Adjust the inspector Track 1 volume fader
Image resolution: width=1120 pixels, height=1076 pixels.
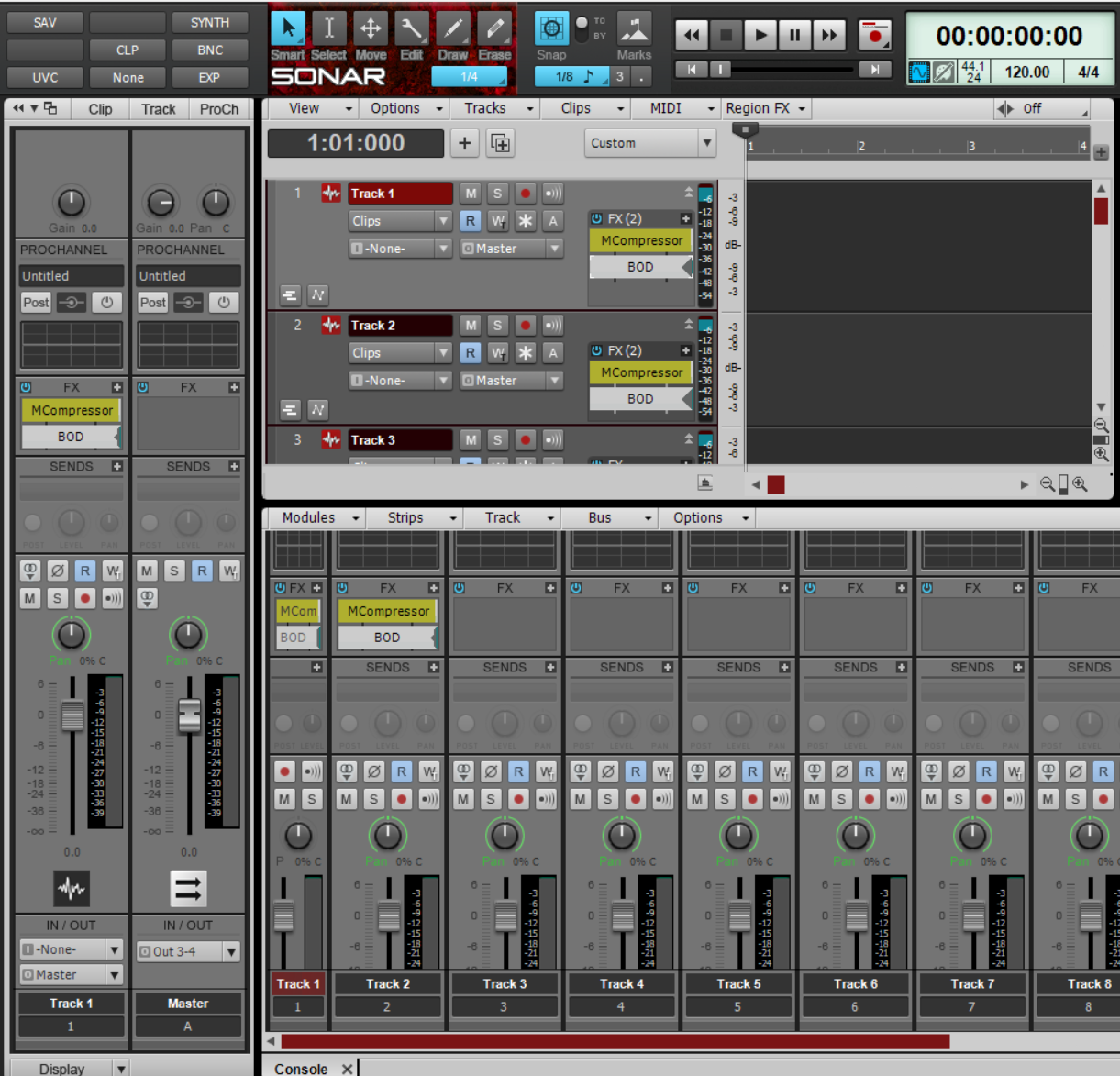tap(72, 715)
